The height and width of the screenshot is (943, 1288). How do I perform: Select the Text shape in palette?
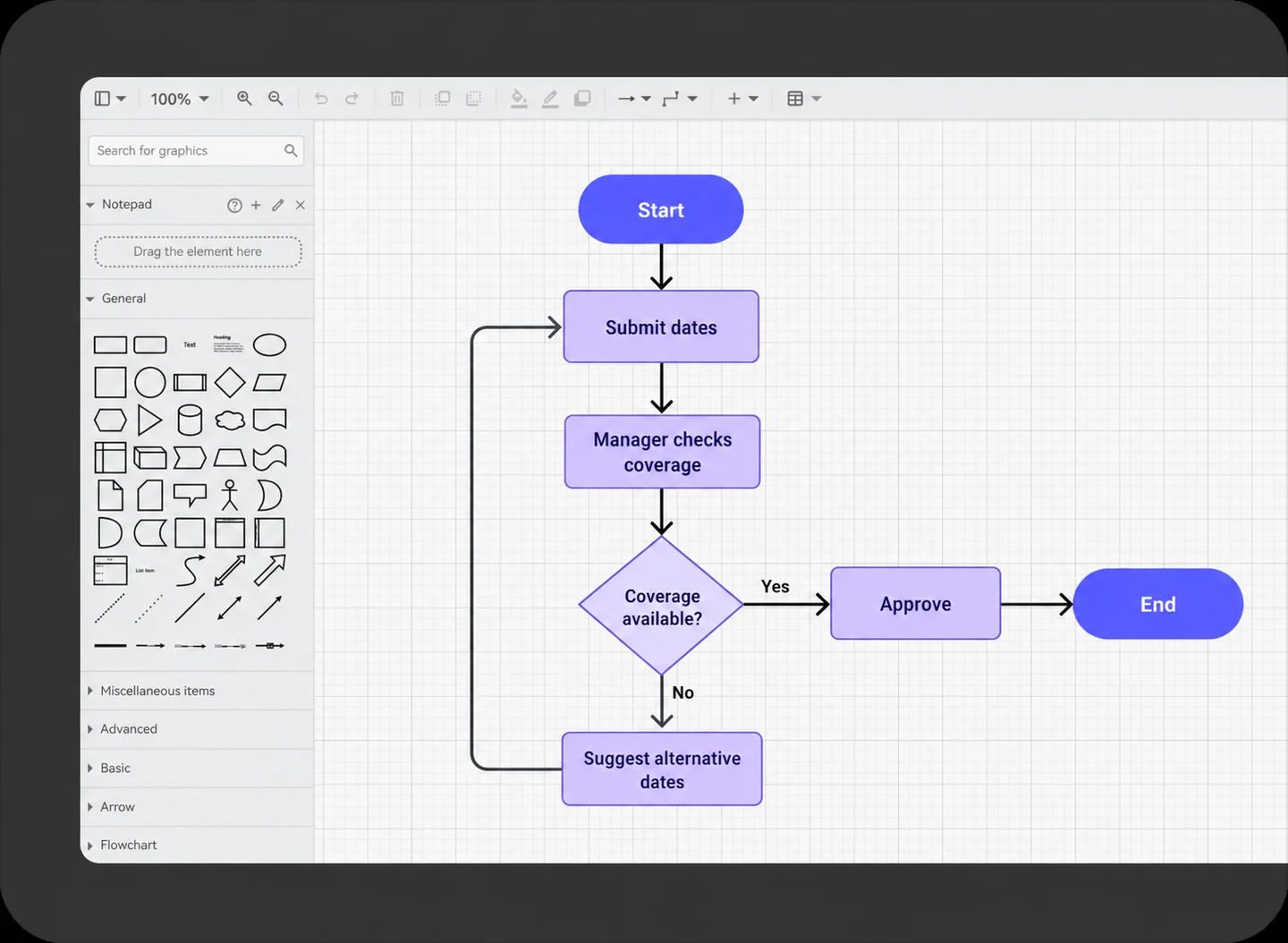(190, 344)
